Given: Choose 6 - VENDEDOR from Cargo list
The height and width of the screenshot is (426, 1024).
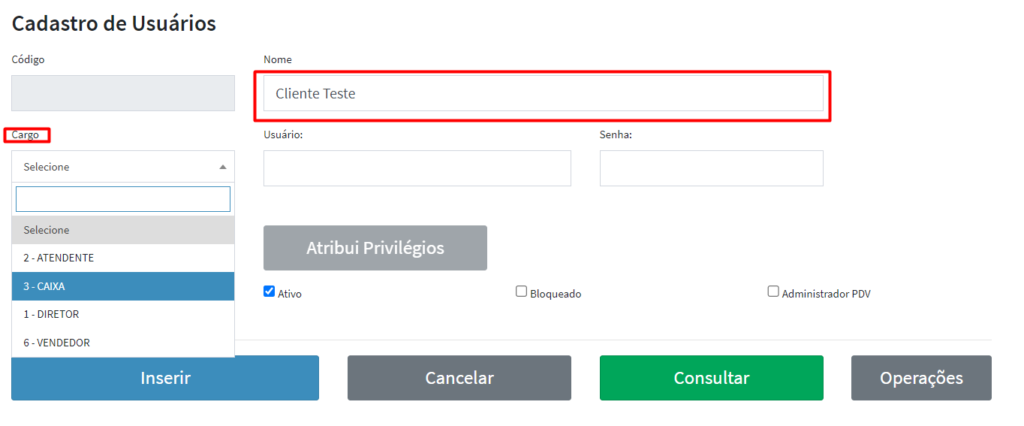Looking at the screenshot, I should (x=123, y=342).
